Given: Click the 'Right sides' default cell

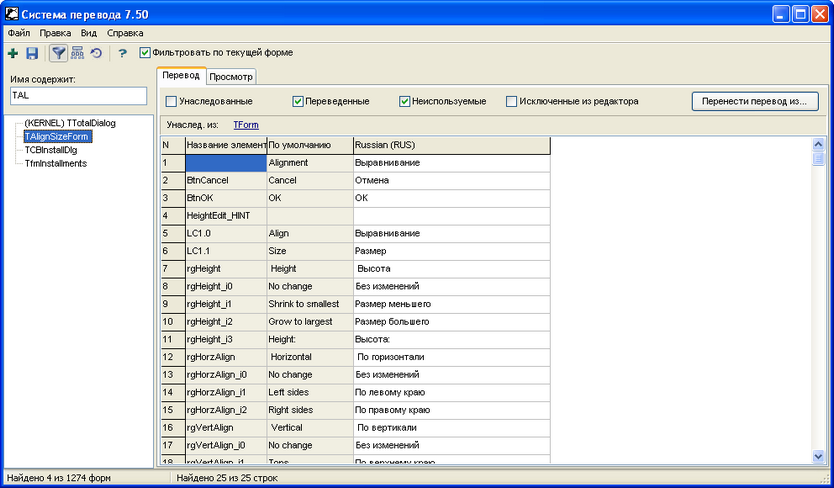Looking at the screenshot, I should [x=310, y=410].
